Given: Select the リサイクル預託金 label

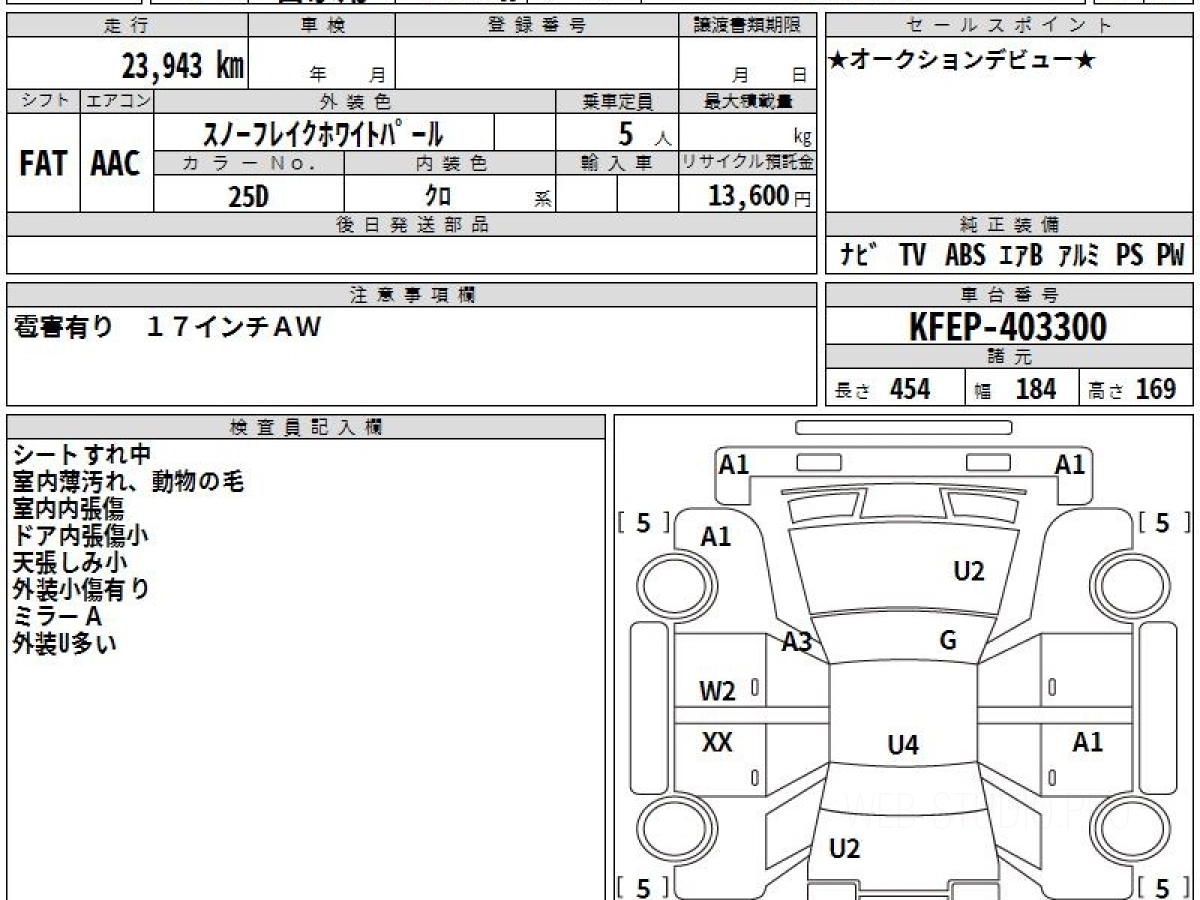Looking at the screenshot, I should [747, 164].
